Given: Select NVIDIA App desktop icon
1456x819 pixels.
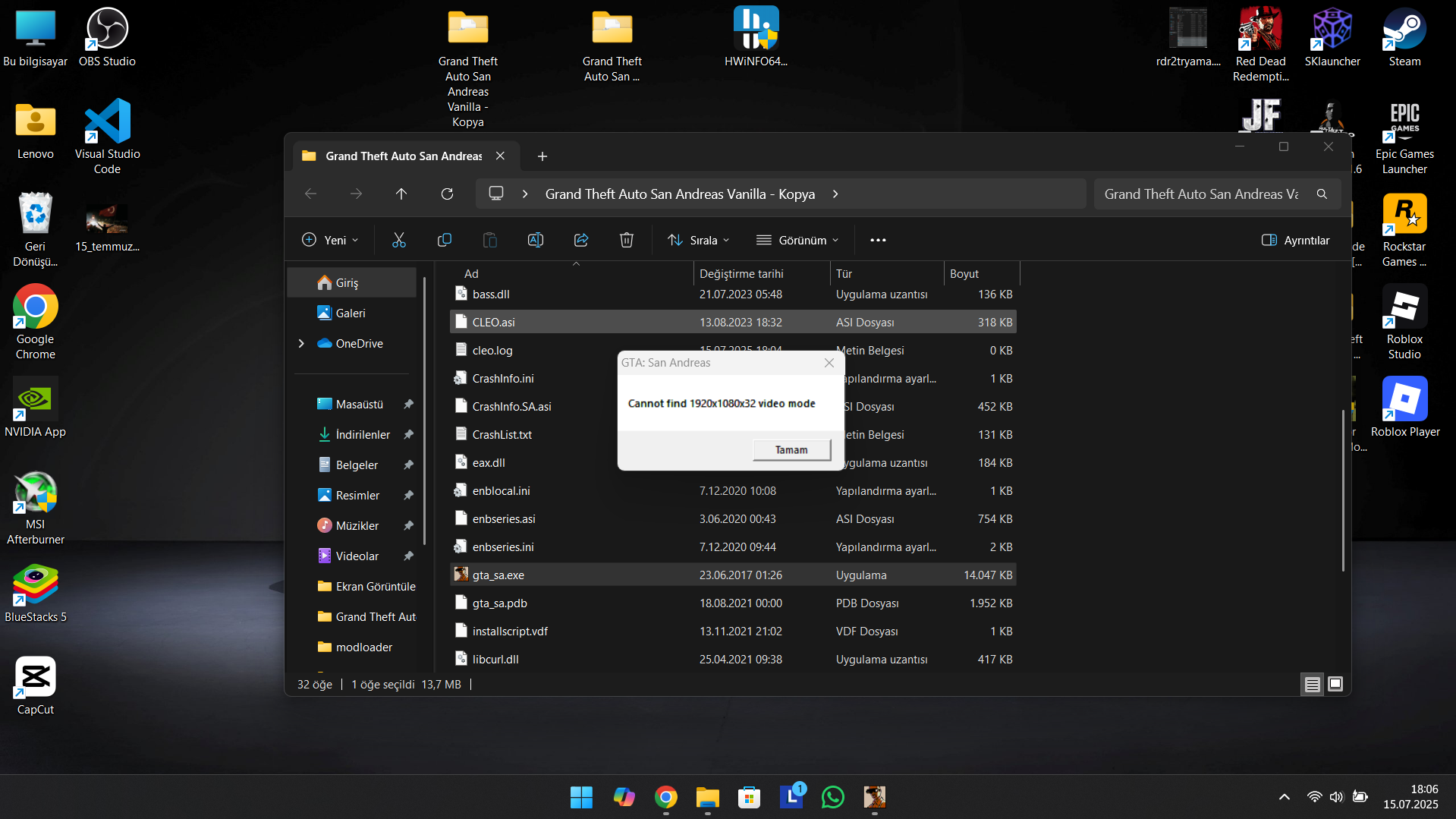Looking at the screenshot, I should pos(36,408).
